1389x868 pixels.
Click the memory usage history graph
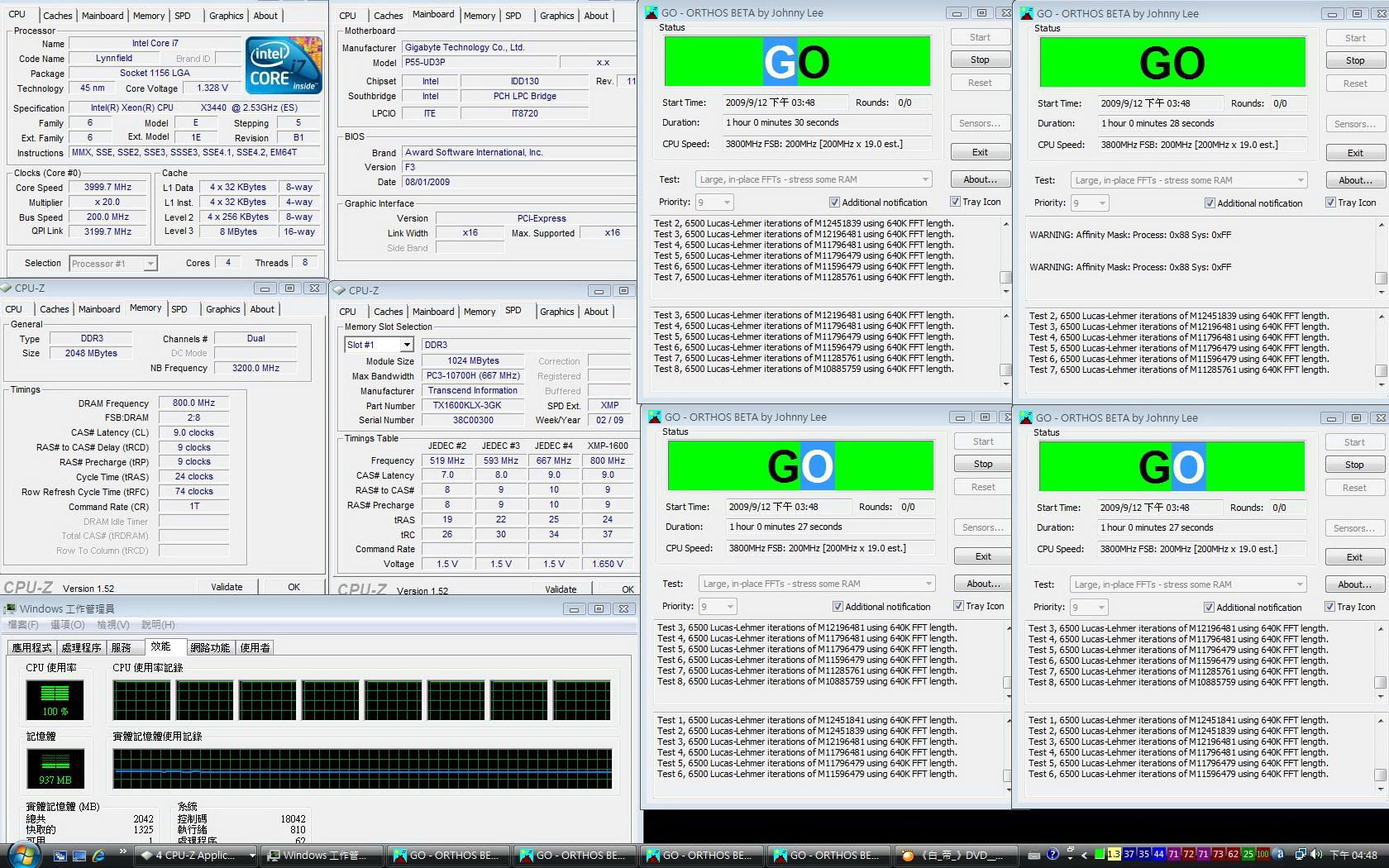tap(363, 768)
